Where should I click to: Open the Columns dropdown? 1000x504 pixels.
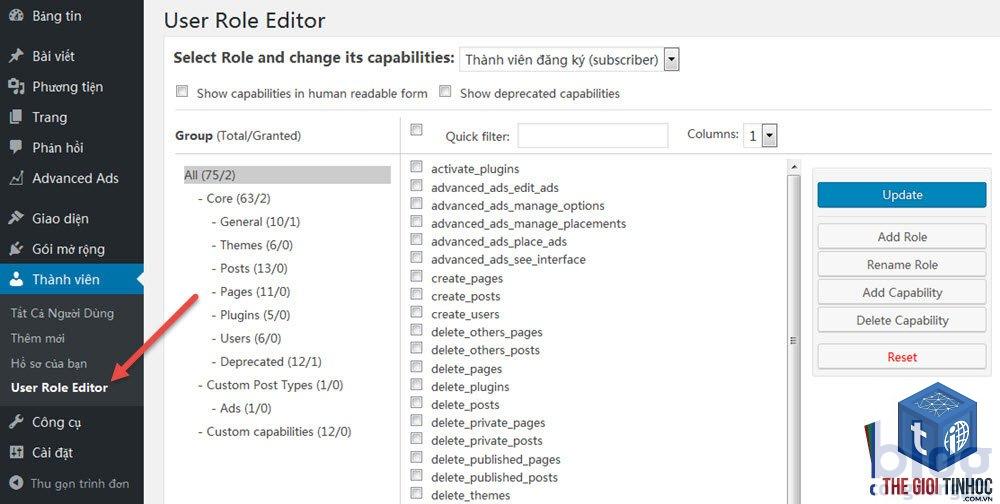tap(760, 136)
